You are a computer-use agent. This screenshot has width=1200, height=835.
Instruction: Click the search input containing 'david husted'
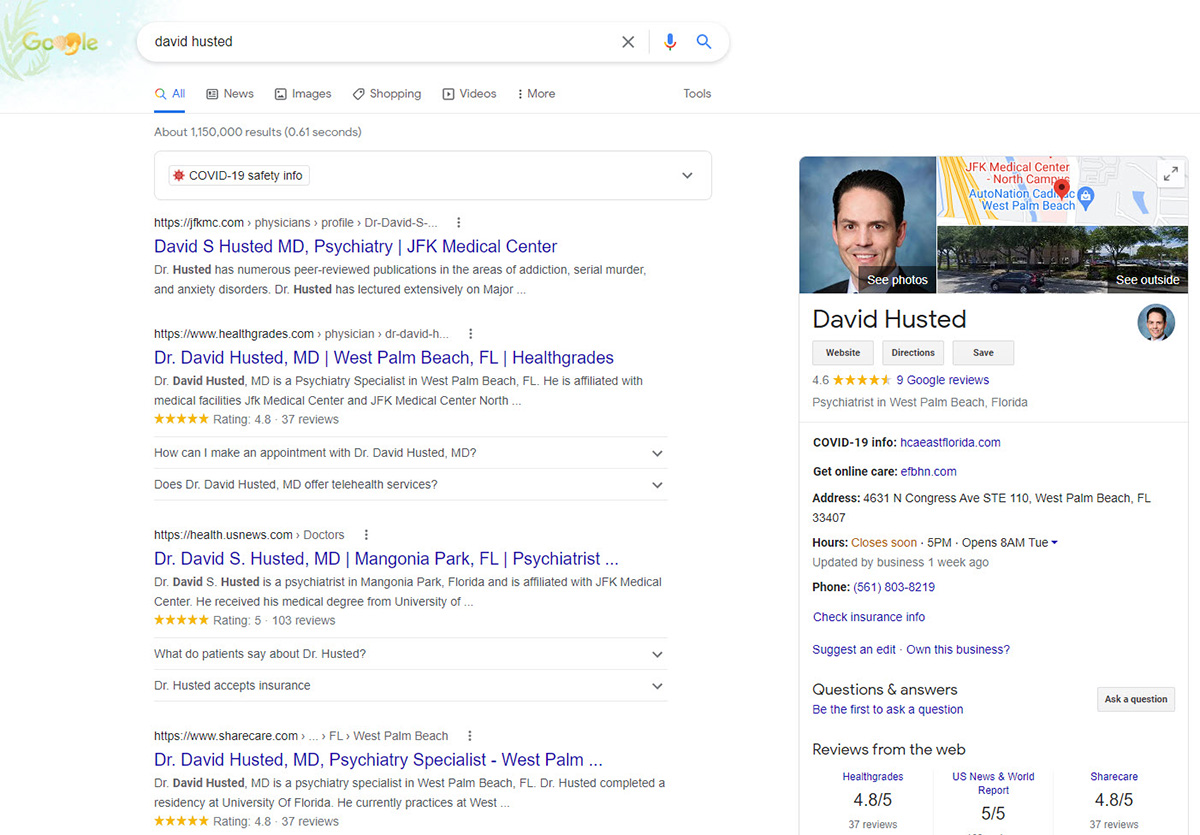pyautogui.click(x=380, y=42)
